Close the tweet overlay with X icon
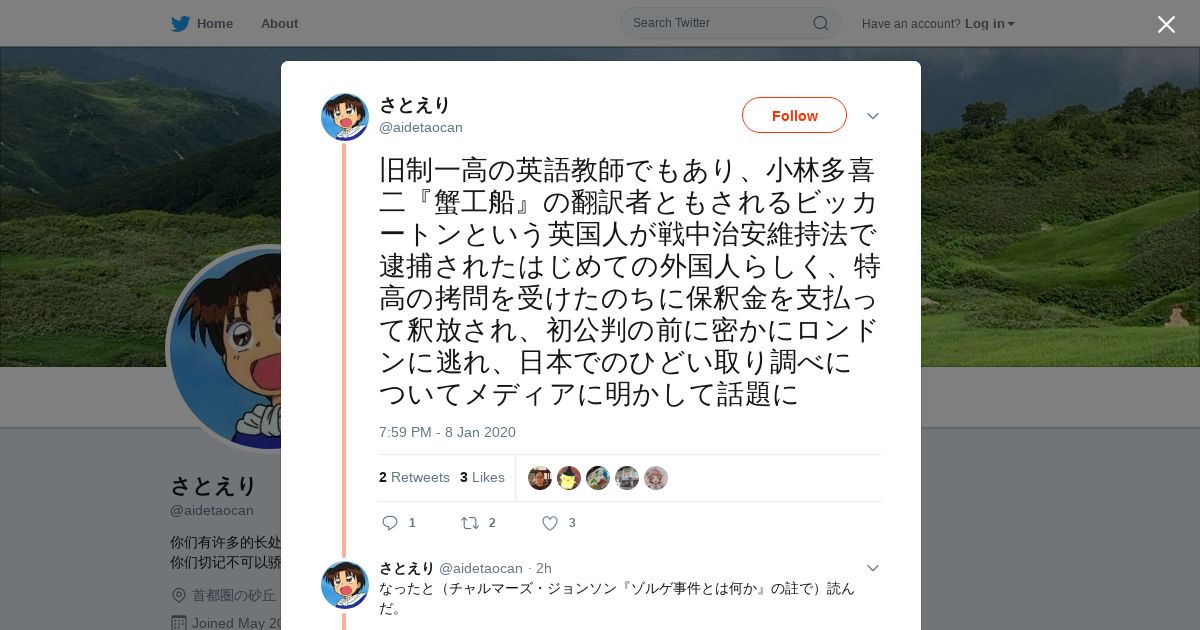This screenshot has width=1200, height=630. tap(1166, 24)
